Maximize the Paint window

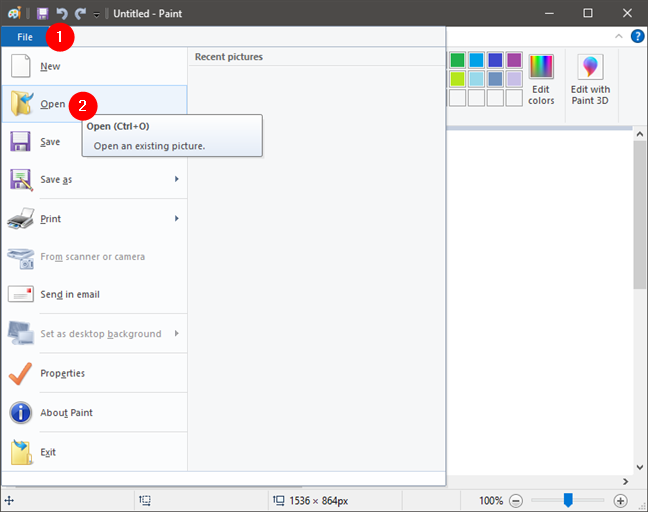588,13
